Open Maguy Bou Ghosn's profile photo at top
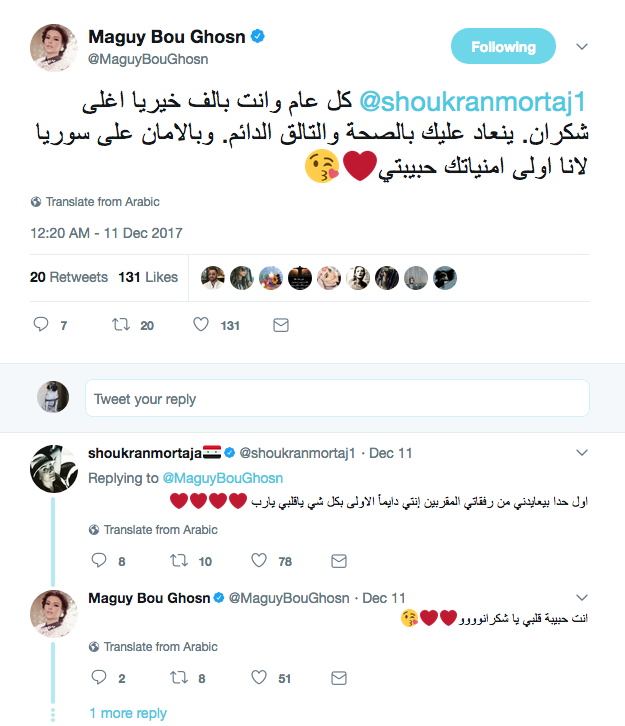The height and width of the screenshot is (726, 625). point(52,46)
